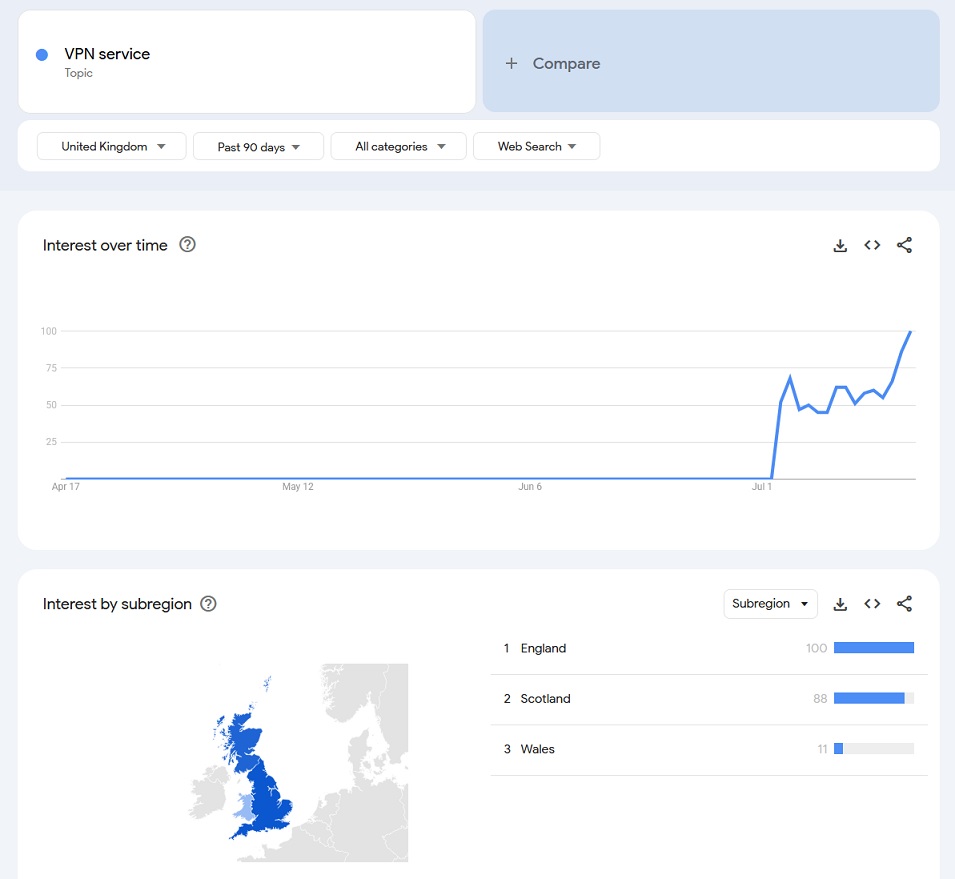Click the Topic label under VPN service

[x=79, y=73]
